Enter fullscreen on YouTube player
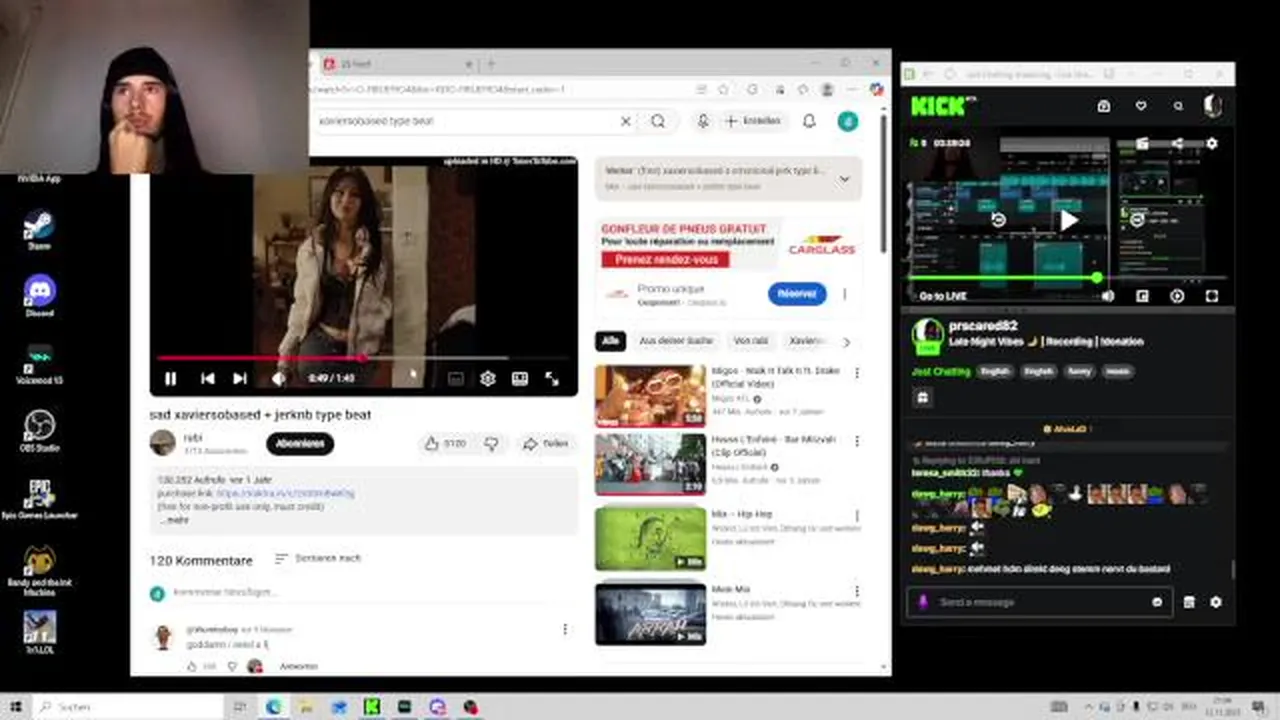The image size is (1280, 720). (x=552, y=379)
